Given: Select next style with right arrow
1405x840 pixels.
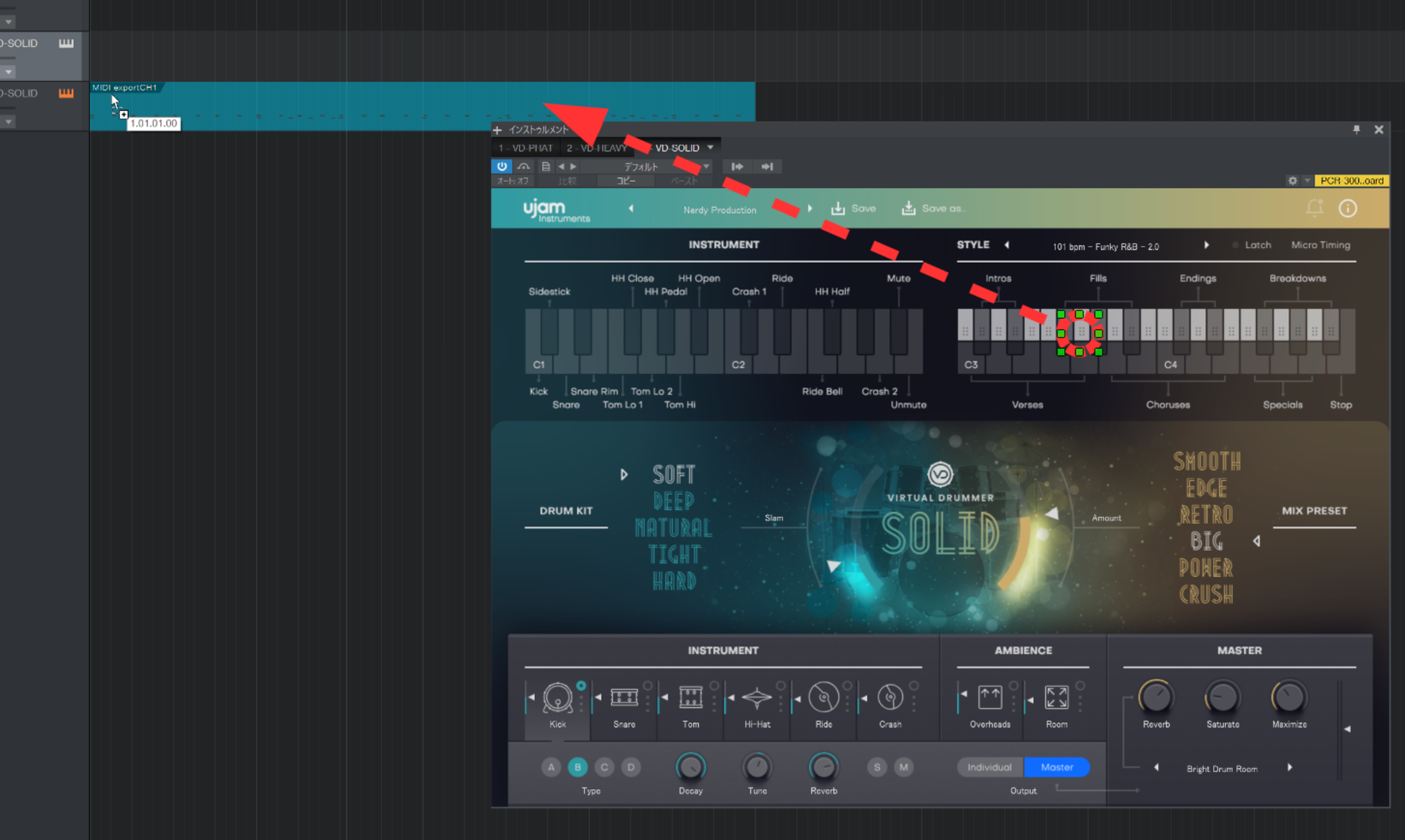Looking at the screenshot, I should (x=1206, y=245).
